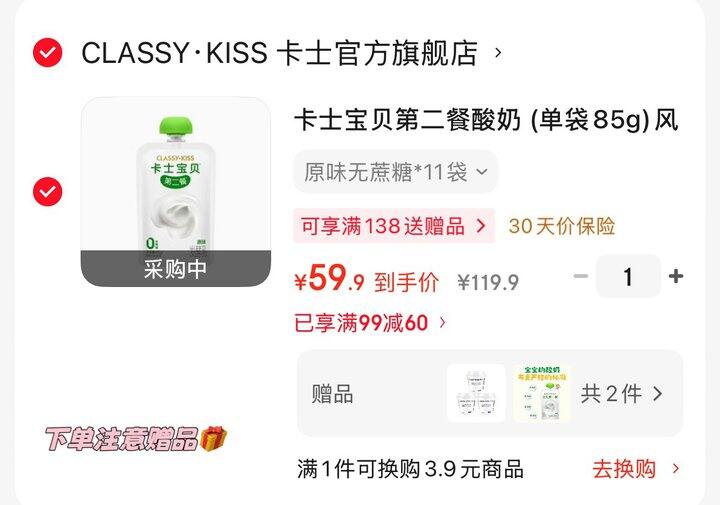Tap the 可享满138送赠品 promotion tag

coord(394,226)
